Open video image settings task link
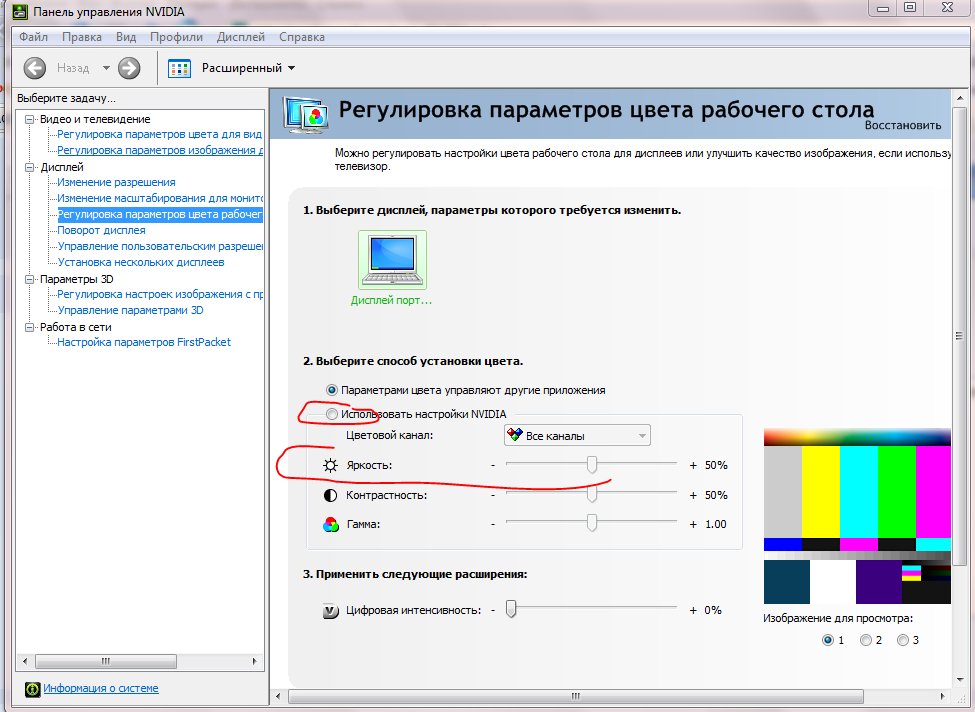Screen dimensions: 975x712 click(x=160, y=150)
